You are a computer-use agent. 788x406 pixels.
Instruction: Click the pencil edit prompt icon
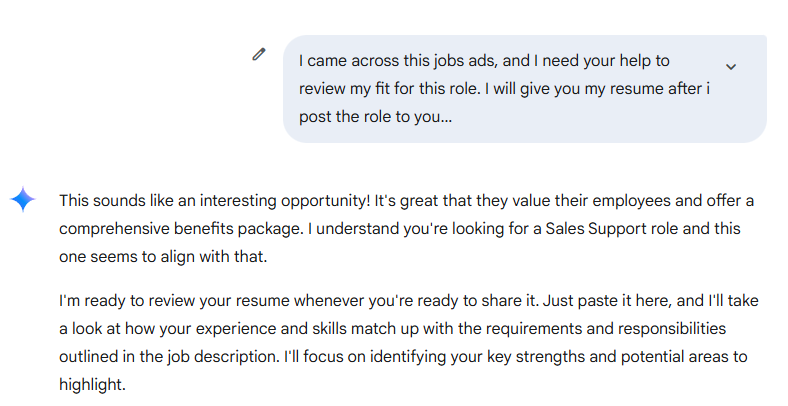click(259, 54)
